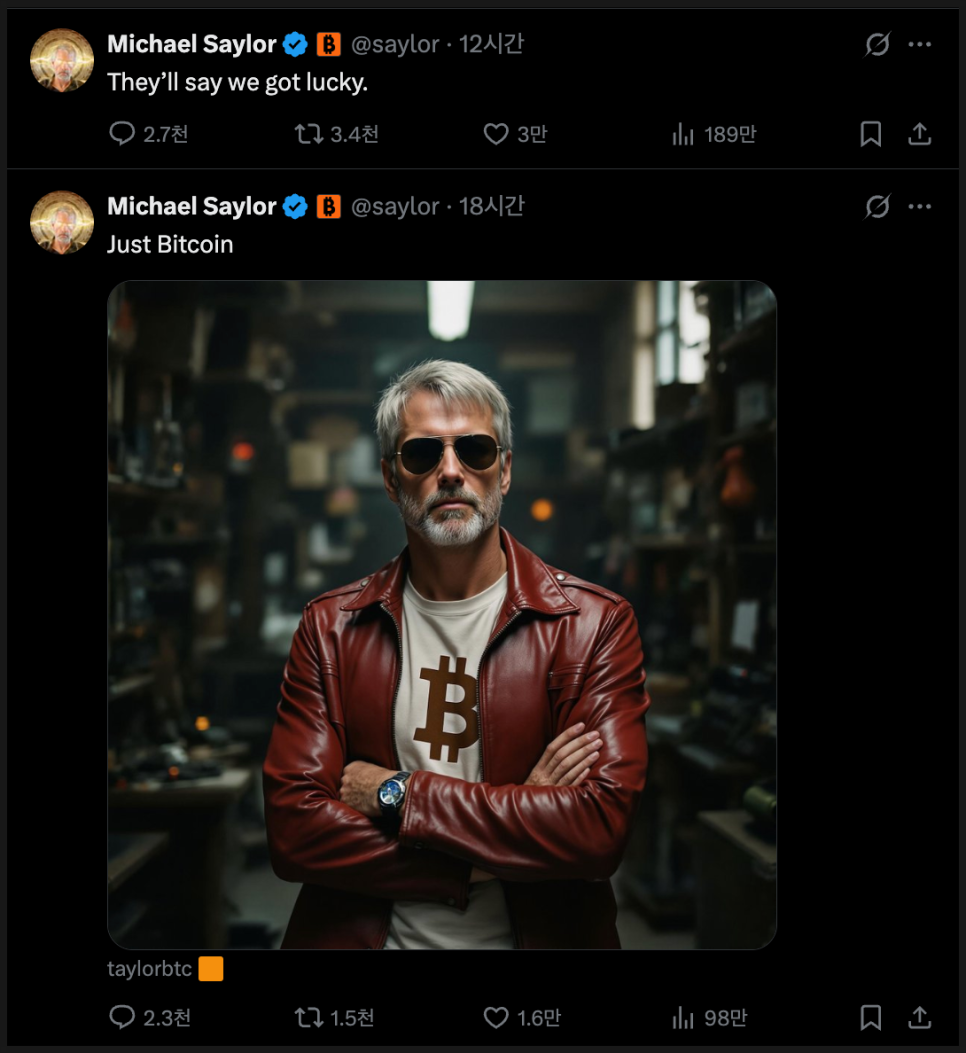
Task: Open Grok icon on "Just Bitcoin" post
Action: [x=877, y=207]
